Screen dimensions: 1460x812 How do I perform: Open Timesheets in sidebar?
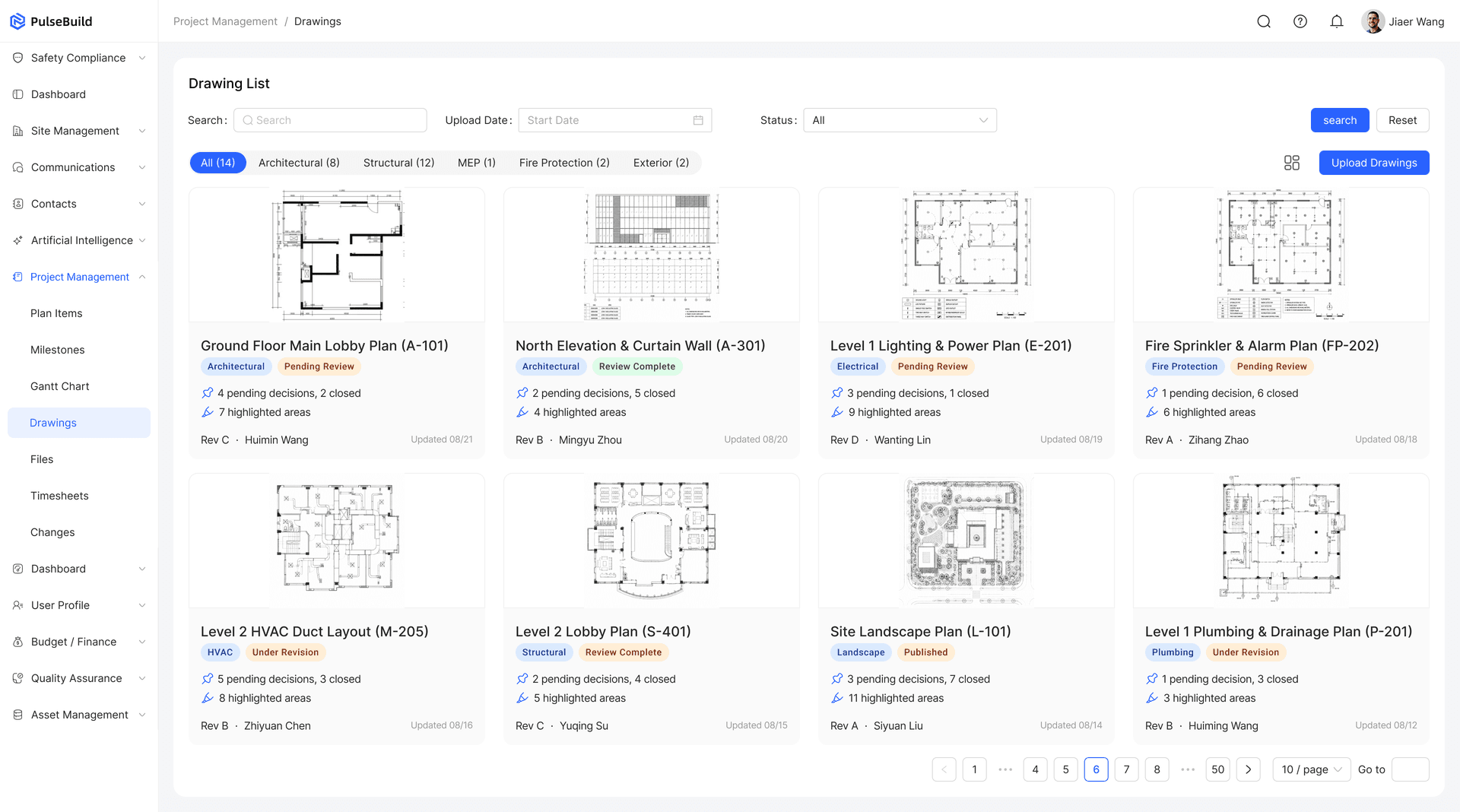coord(59,496)
